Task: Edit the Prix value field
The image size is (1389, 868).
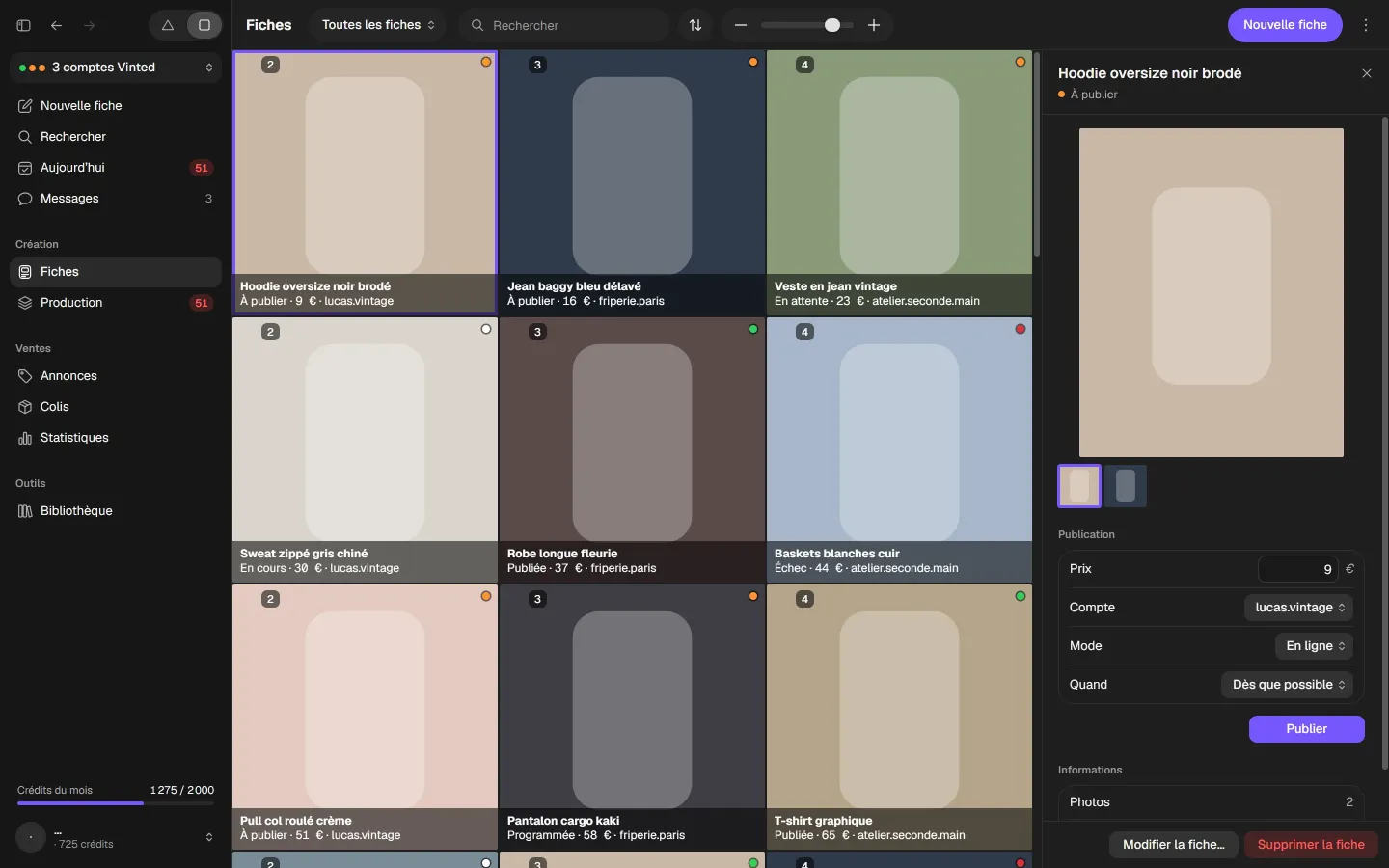Action: click(x=1298, y=569)
